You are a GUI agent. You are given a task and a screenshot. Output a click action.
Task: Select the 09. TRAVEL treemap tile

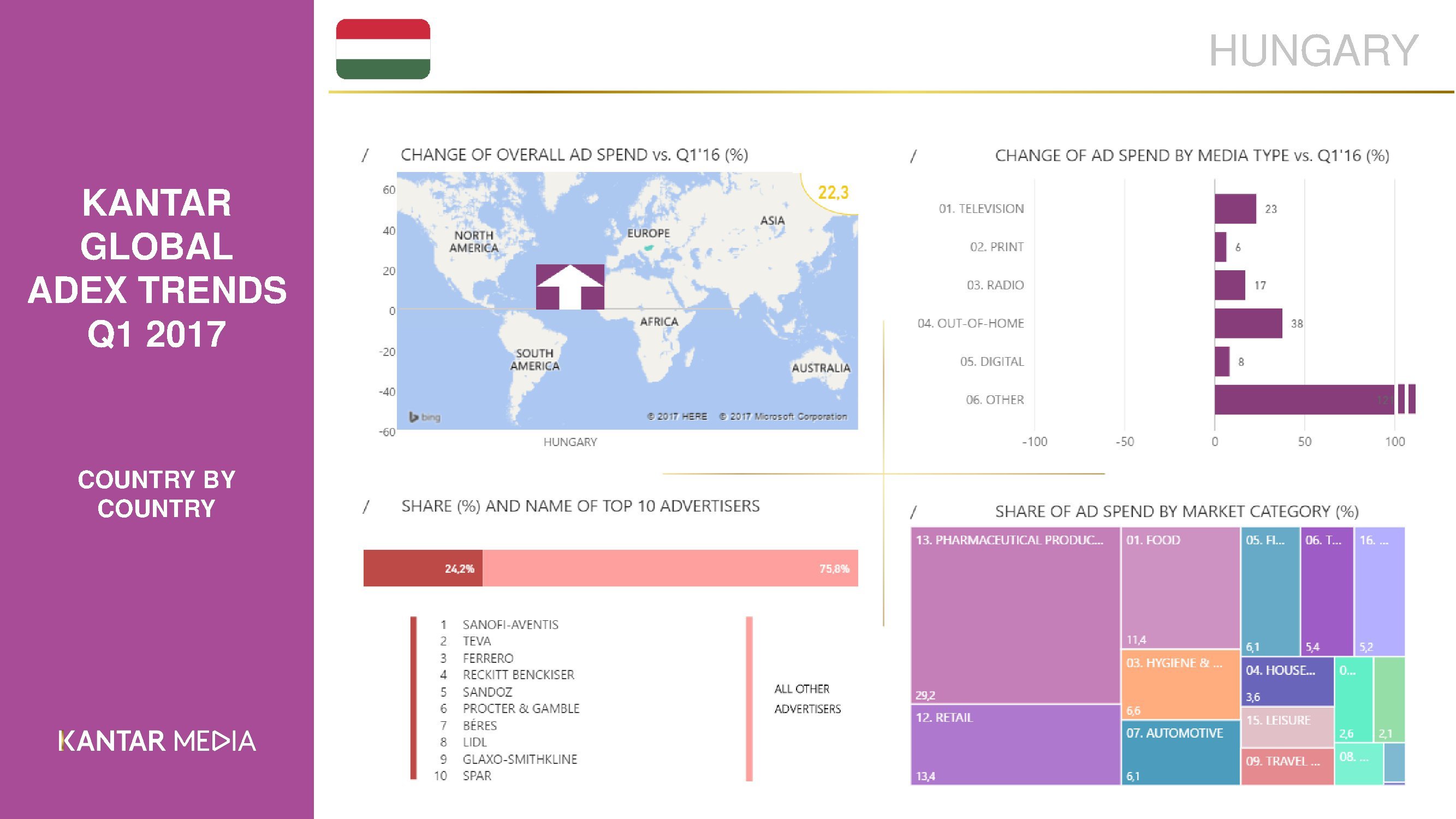[1287, 767]
